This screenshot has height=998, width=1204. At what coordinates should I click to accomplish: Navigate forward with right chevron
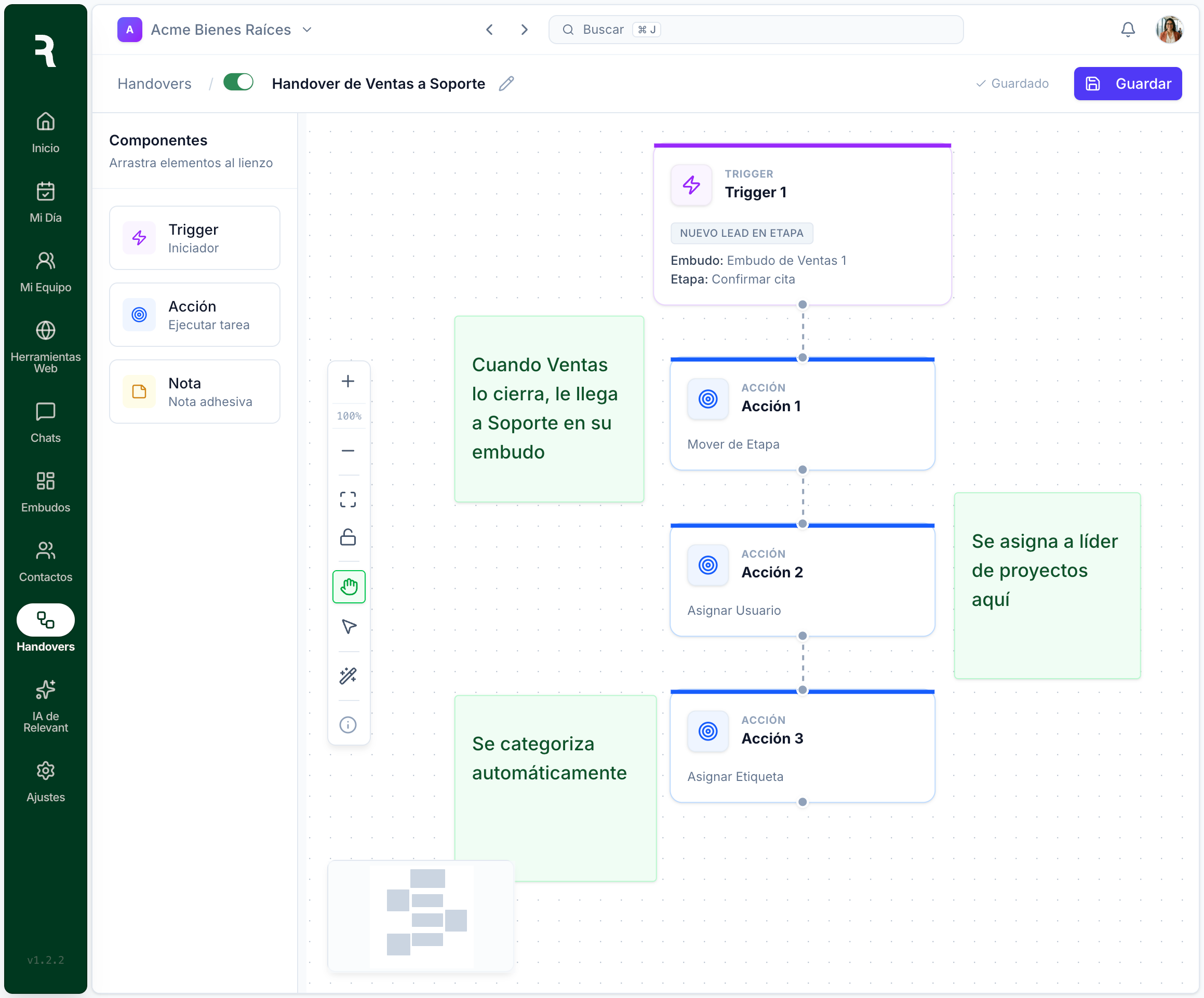click(524, 30)
